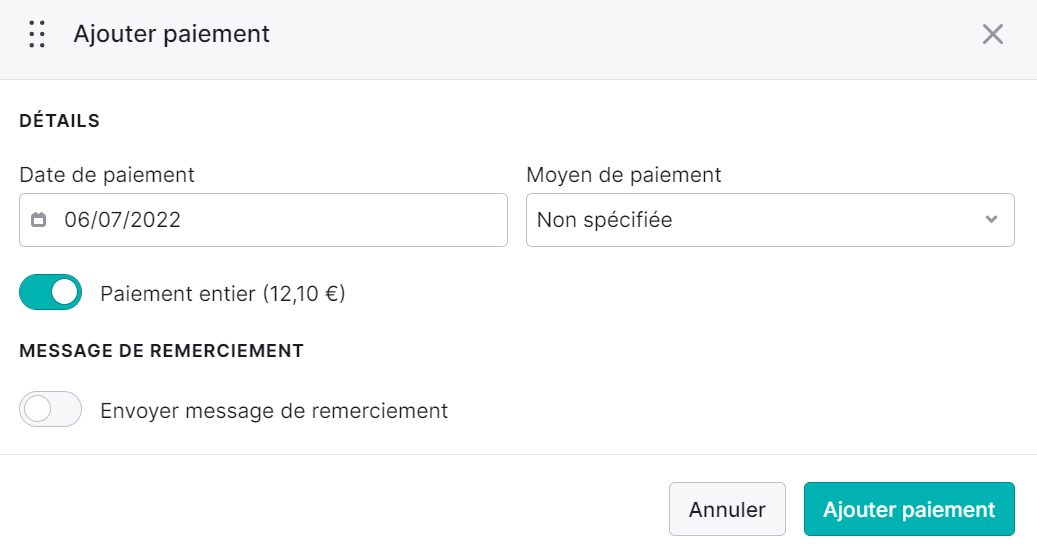The width and height of the screenshot is (1037, 553).
Task: Select the 06/07/2022 date value
Action: click(x=122, y=220)
